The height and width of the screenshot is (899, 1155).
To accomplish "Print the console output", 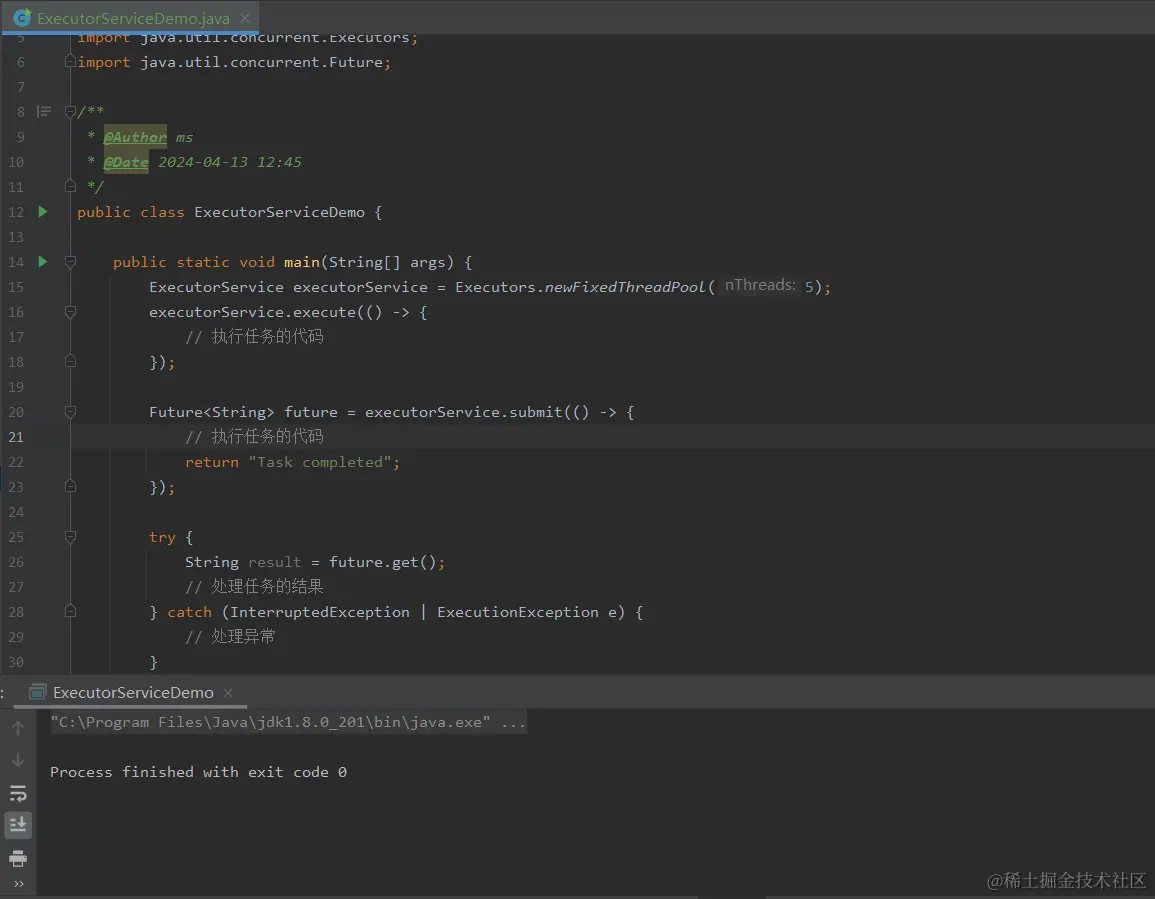I will 18,858.
